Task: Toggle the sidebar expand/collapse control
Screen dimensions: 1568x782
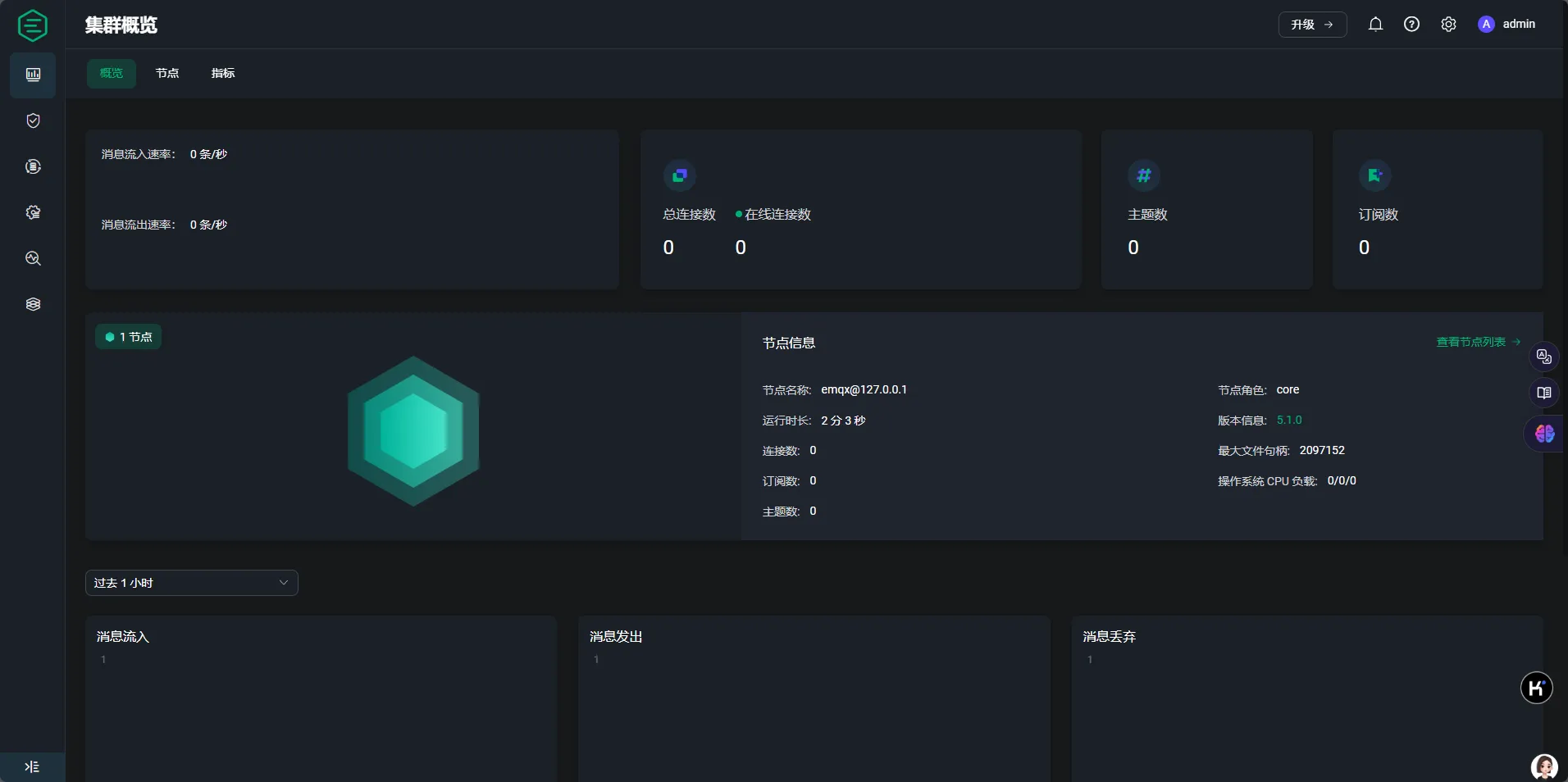Action: (32, 767)
